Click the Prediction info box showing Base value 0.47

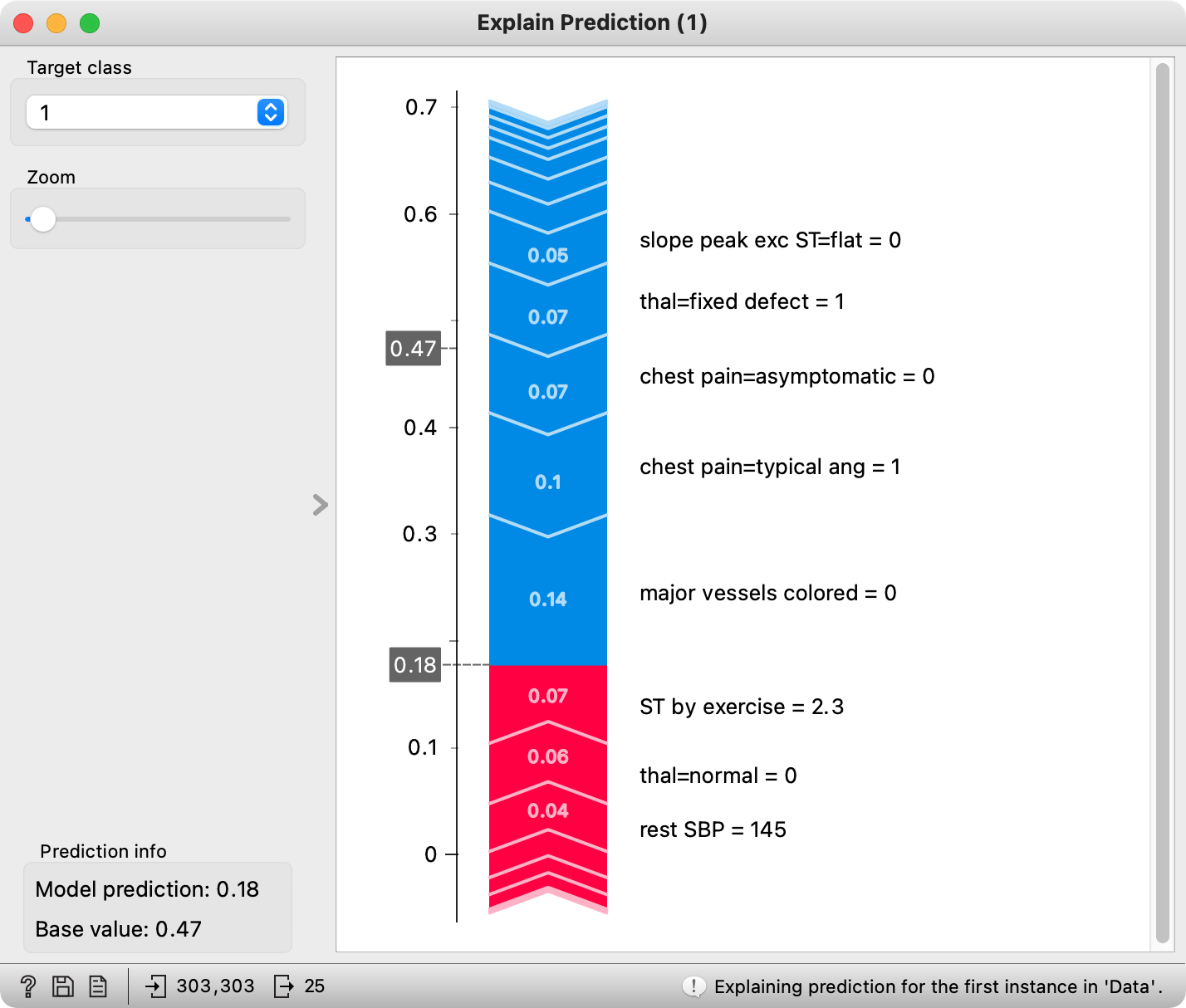tap(158, 908)
